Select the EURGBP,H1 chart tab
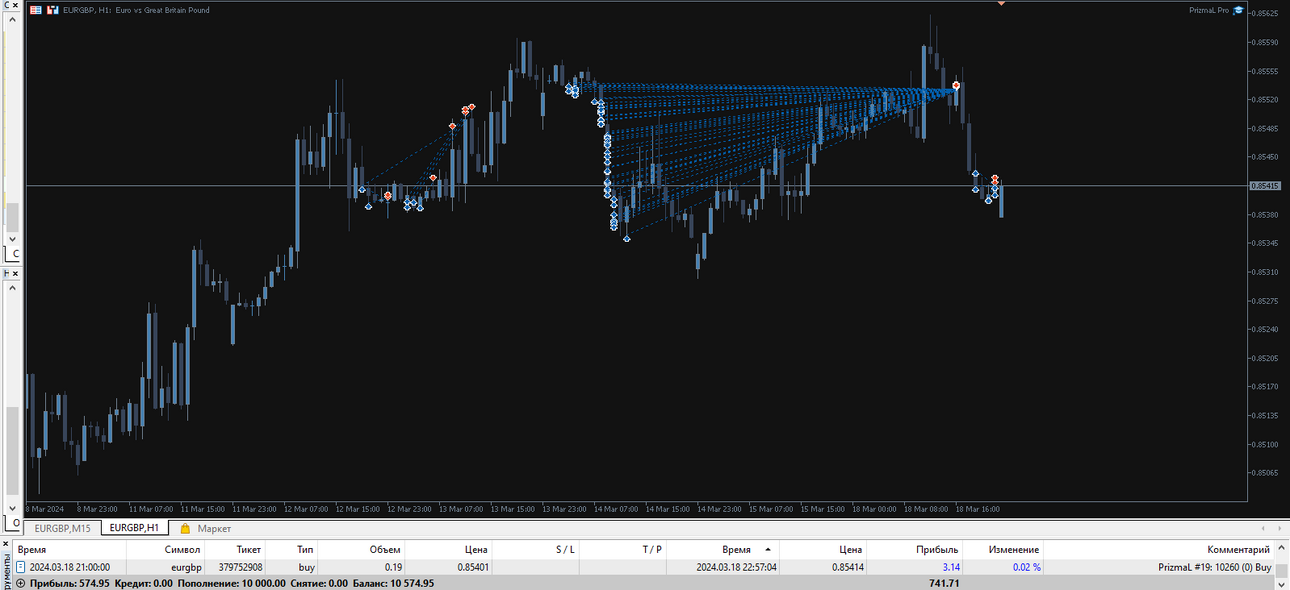1290x590 pixels. click(134, 528)
